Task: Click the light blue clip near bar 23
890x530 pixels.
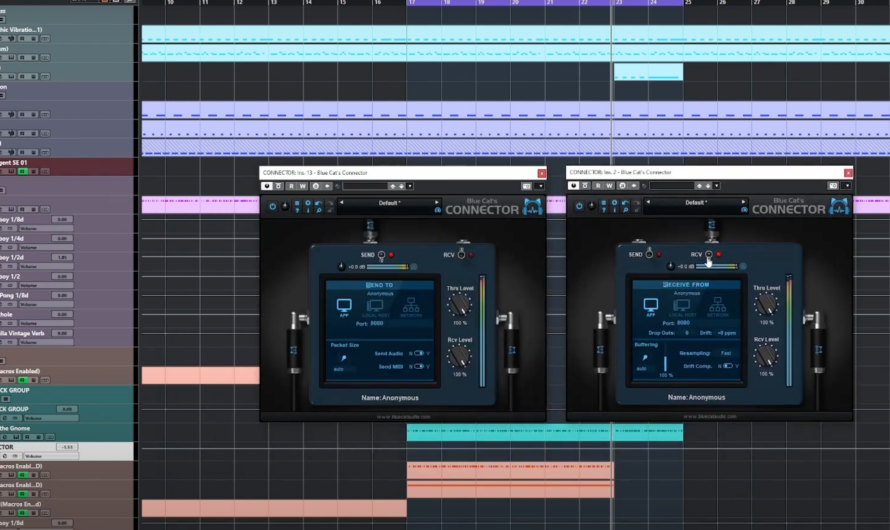Action: point(648,72)
